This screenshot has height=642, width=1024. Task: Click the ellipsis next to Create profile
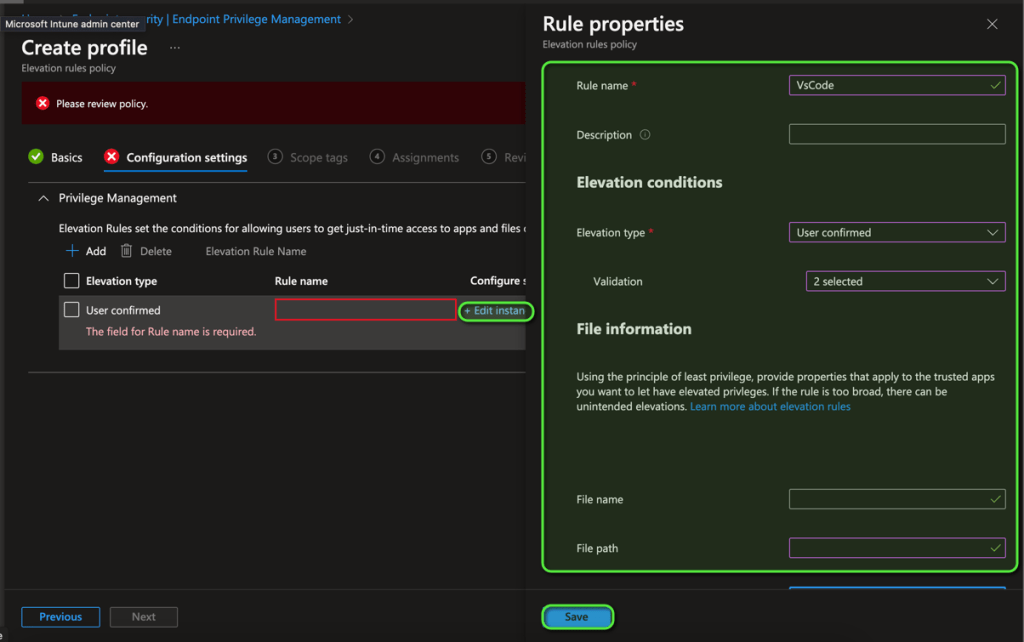pos(175,48)
